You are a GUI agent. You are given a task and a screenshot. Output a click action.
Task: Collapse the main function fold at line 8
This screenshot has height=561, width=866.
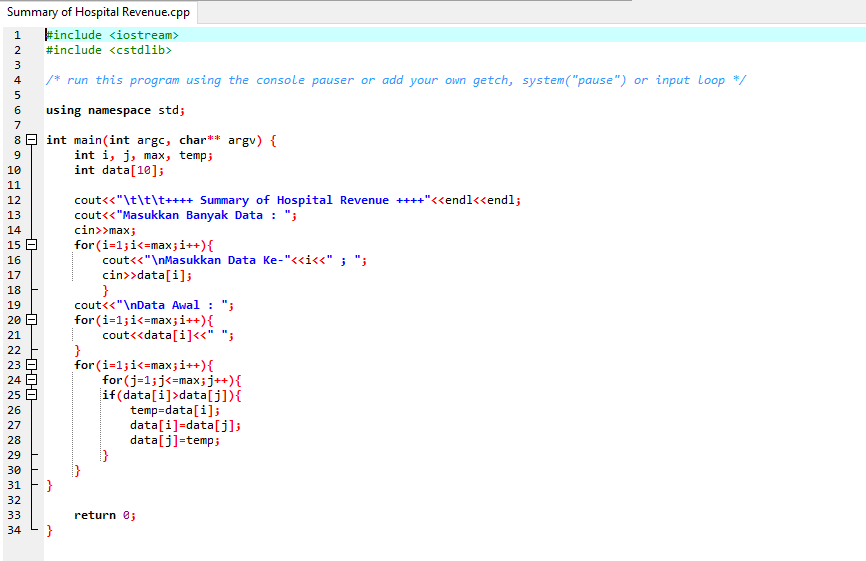(x=32, y=140)
